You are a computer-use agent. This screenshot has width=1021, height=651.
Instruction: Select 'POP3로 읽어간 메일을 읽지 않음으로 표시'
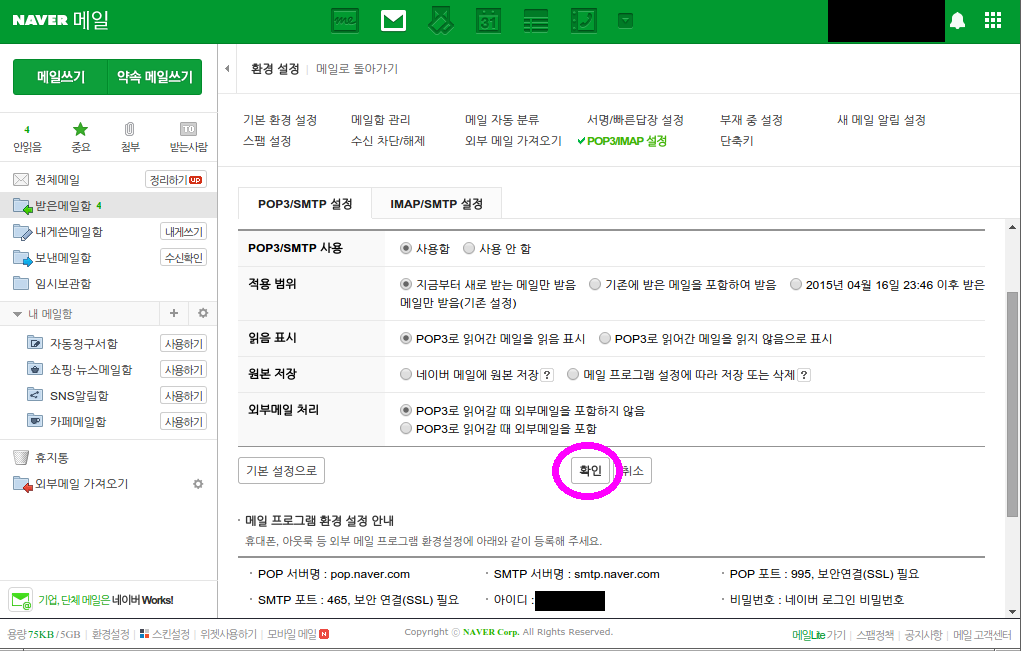[604, 338]
